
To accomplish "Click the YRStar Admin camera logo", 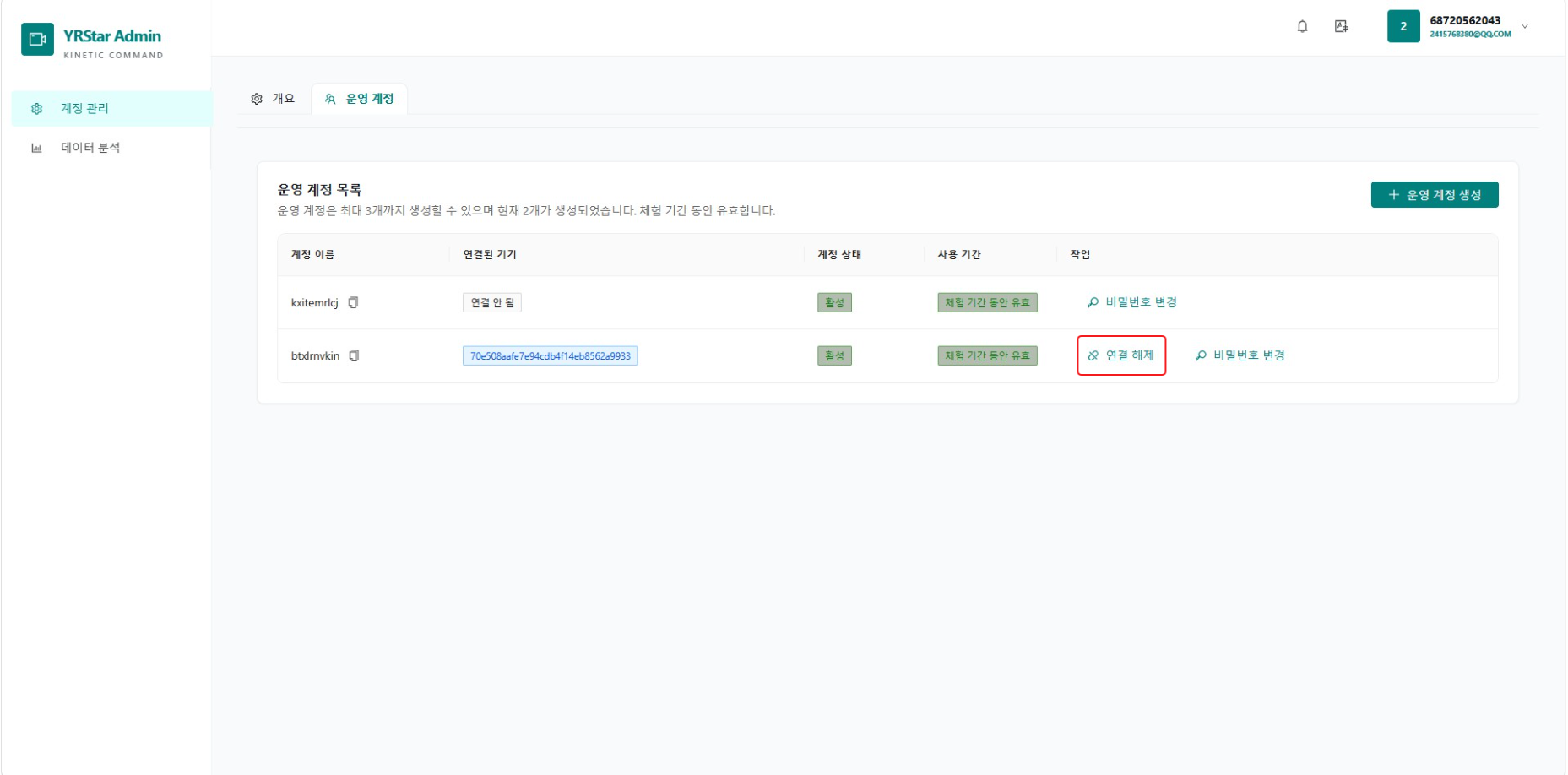I will coord(37,39).
